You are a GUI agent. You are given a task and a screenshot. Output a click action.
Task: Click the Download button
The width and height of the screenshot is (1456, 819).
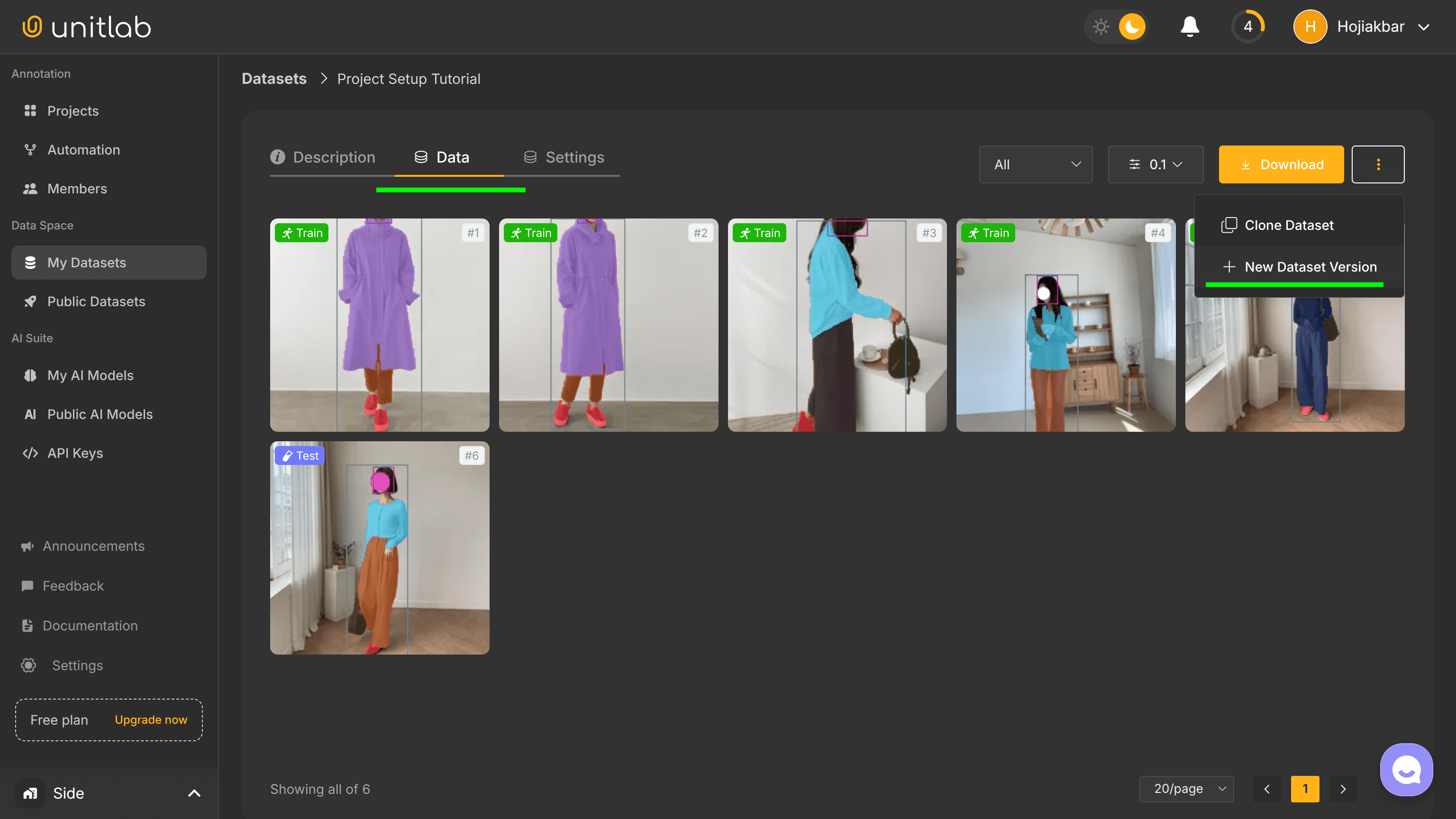coord(1281,164)
